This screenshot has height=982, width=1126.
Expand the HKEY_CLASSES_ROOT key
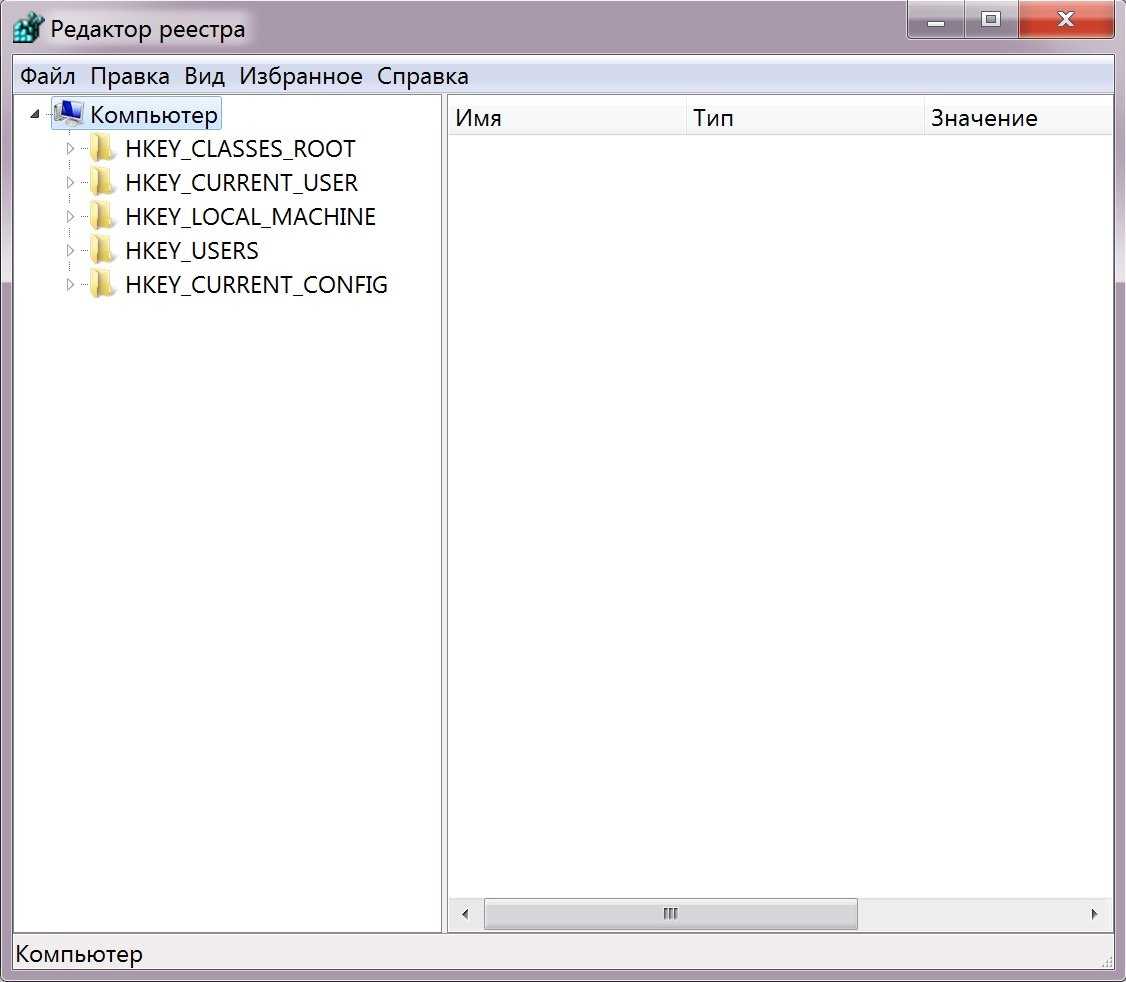click(x=70, y=148)
